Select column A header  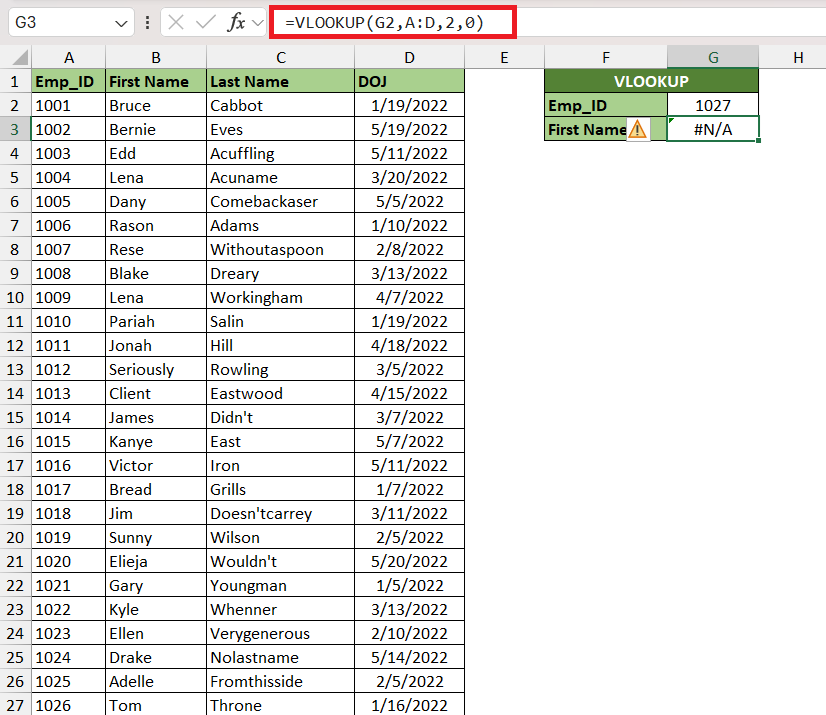pos(68,57)
